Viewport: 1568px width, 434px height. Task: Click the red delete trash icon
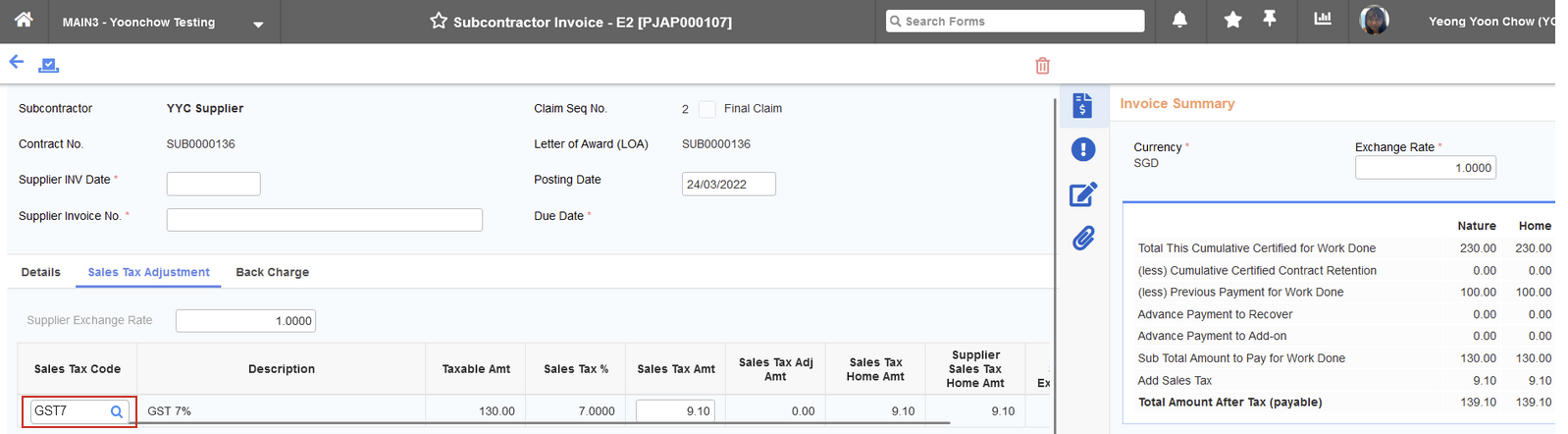tap(1042, 66)
